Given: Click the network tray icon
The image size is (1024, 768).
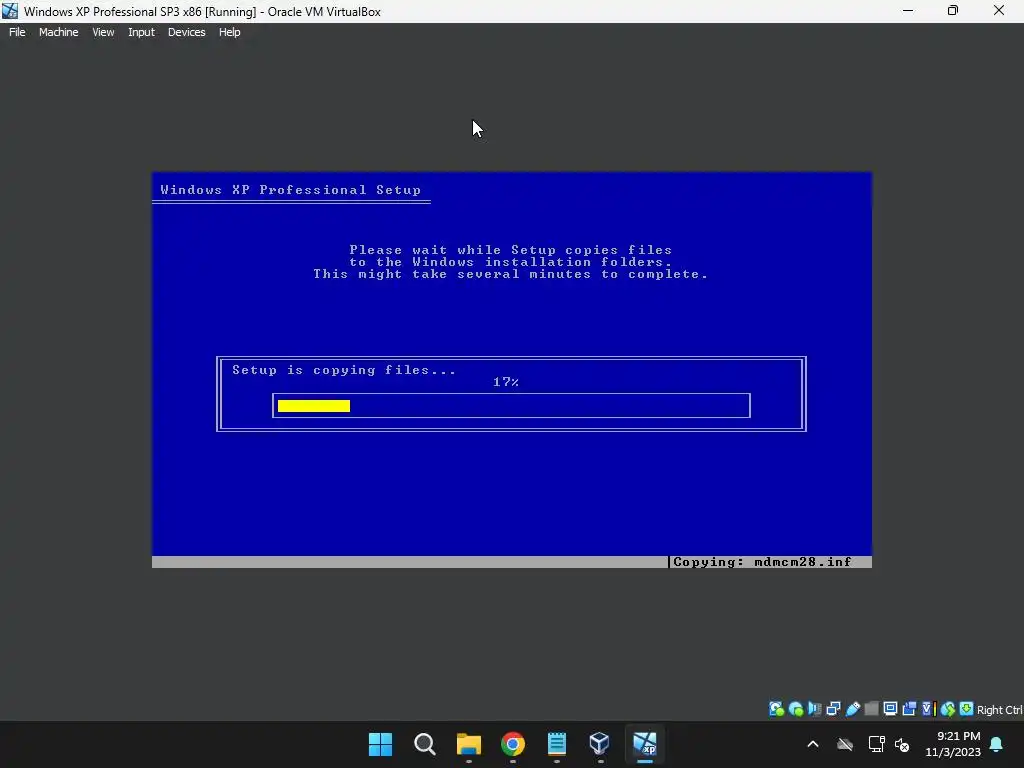Looking at the screenshot, I should [x=876, y=744].
